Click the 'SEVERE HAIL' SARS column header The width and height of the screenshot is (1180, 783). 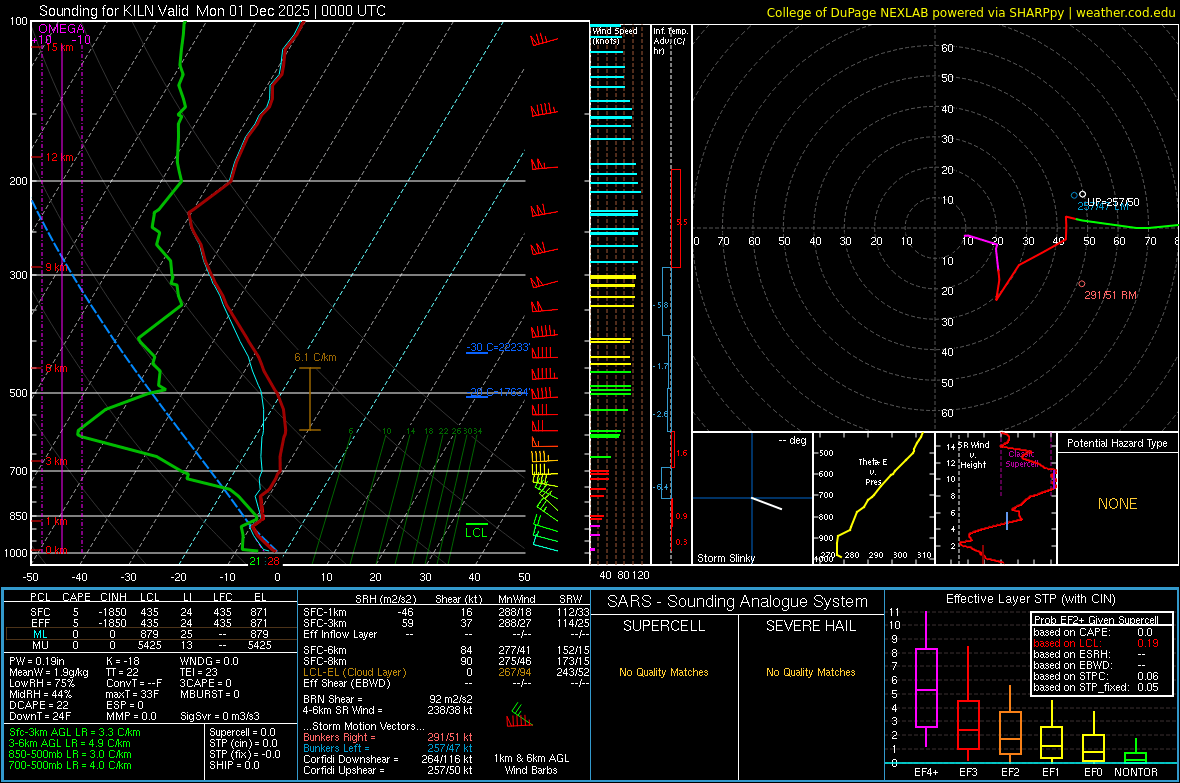(x=810, y=626)
